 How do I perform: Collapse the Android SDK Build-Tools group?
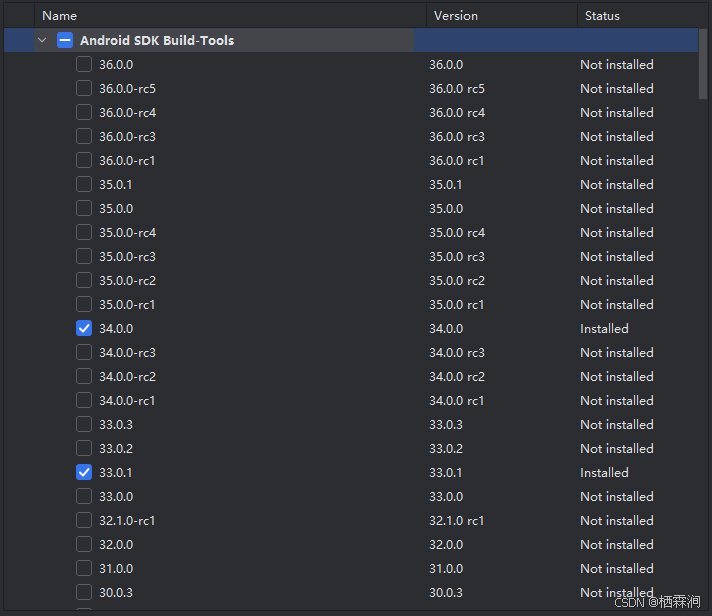click(x=42, y=40)
